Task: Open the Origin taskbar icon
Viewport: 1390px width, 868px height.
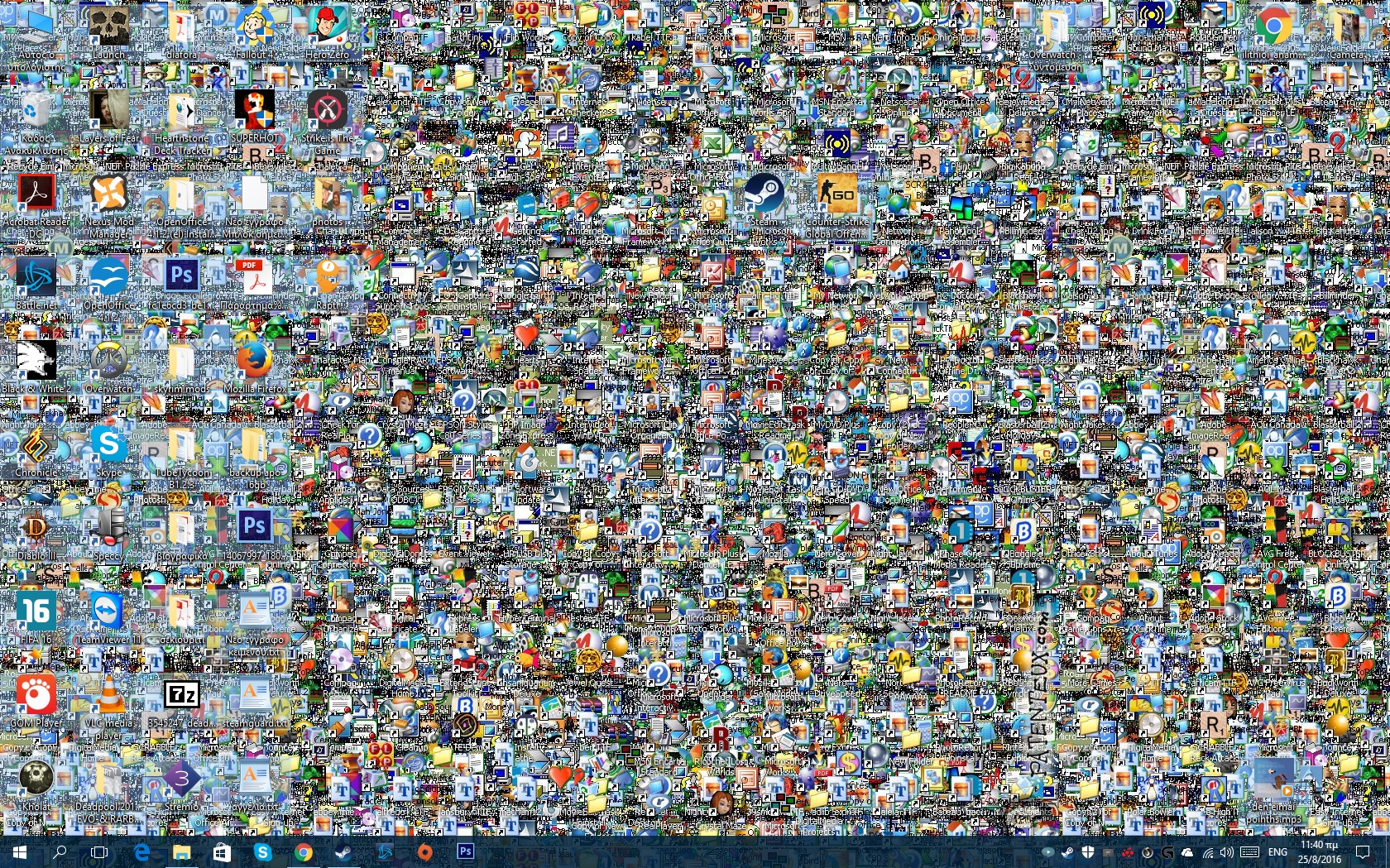Action: [424, 851]
